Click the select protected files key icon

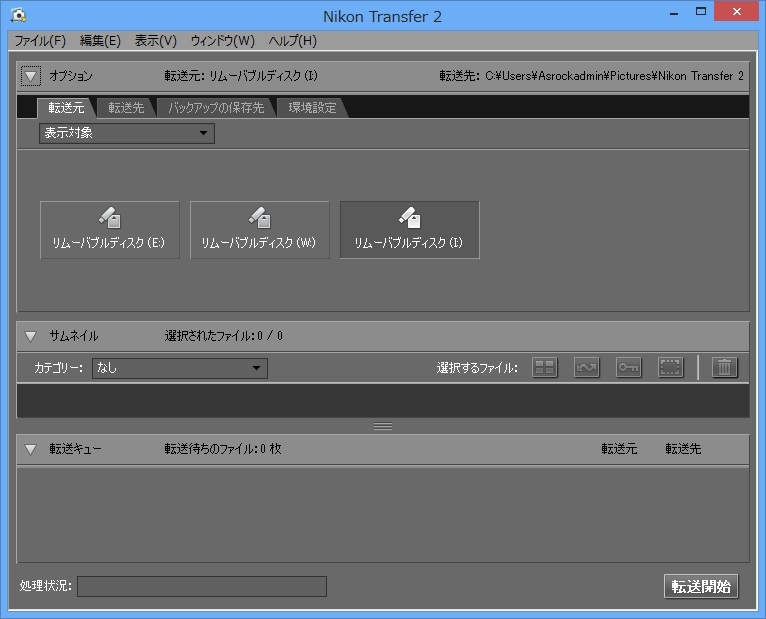click(628, 367)
